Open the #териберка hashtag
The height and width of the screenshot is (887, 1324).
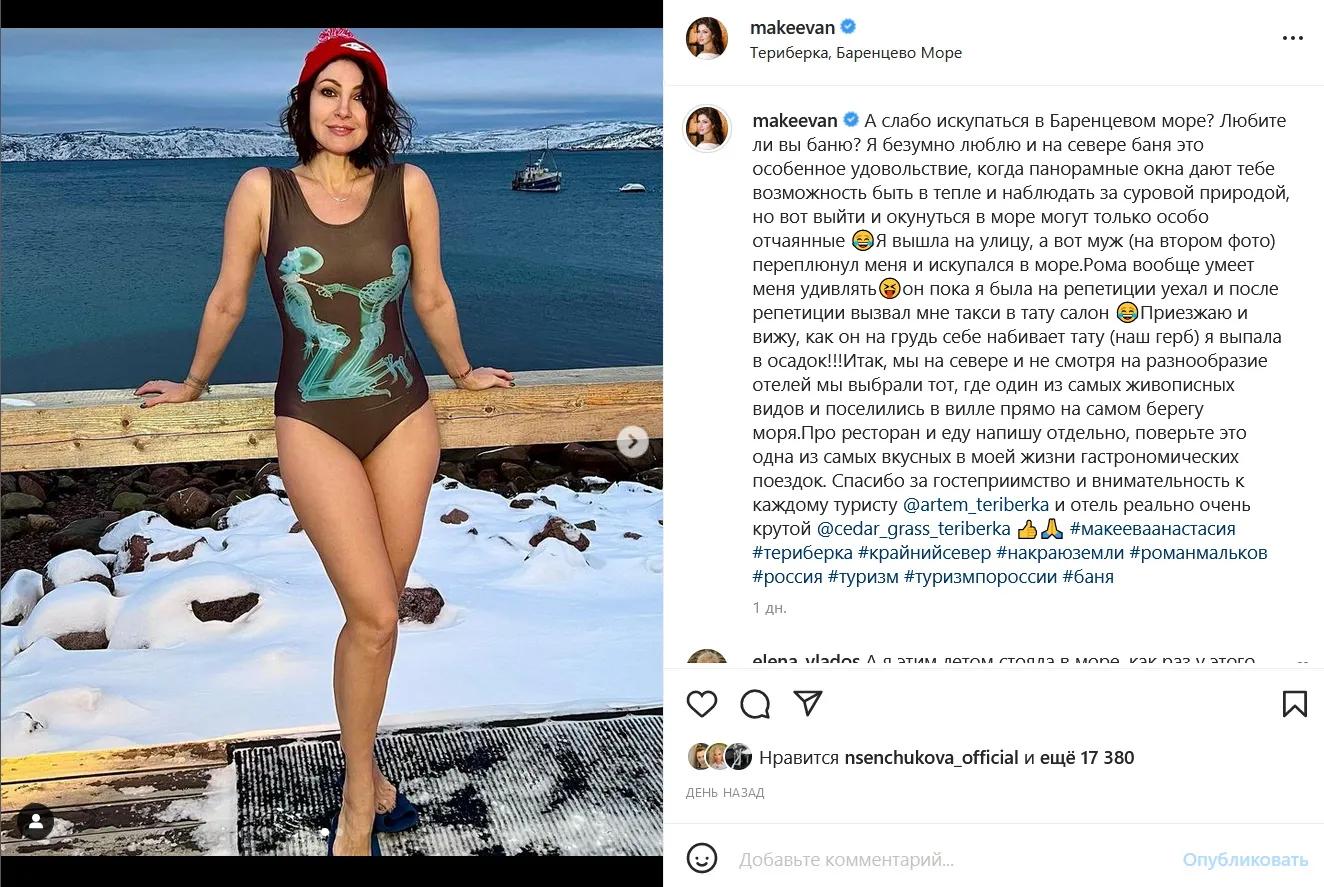point(802,553)
